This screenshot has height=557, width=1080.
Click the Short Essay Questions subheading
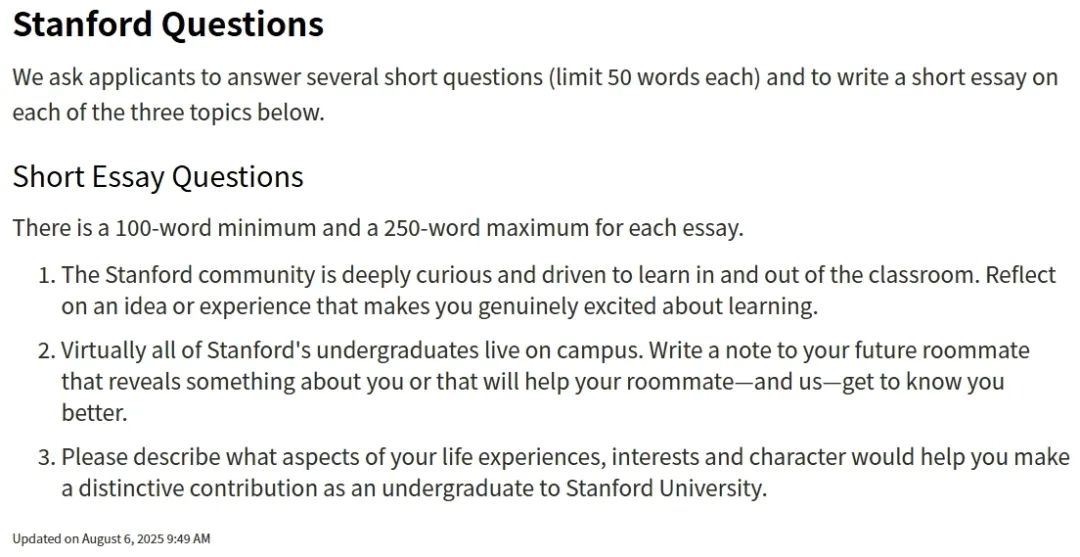(x=158, y=177)
